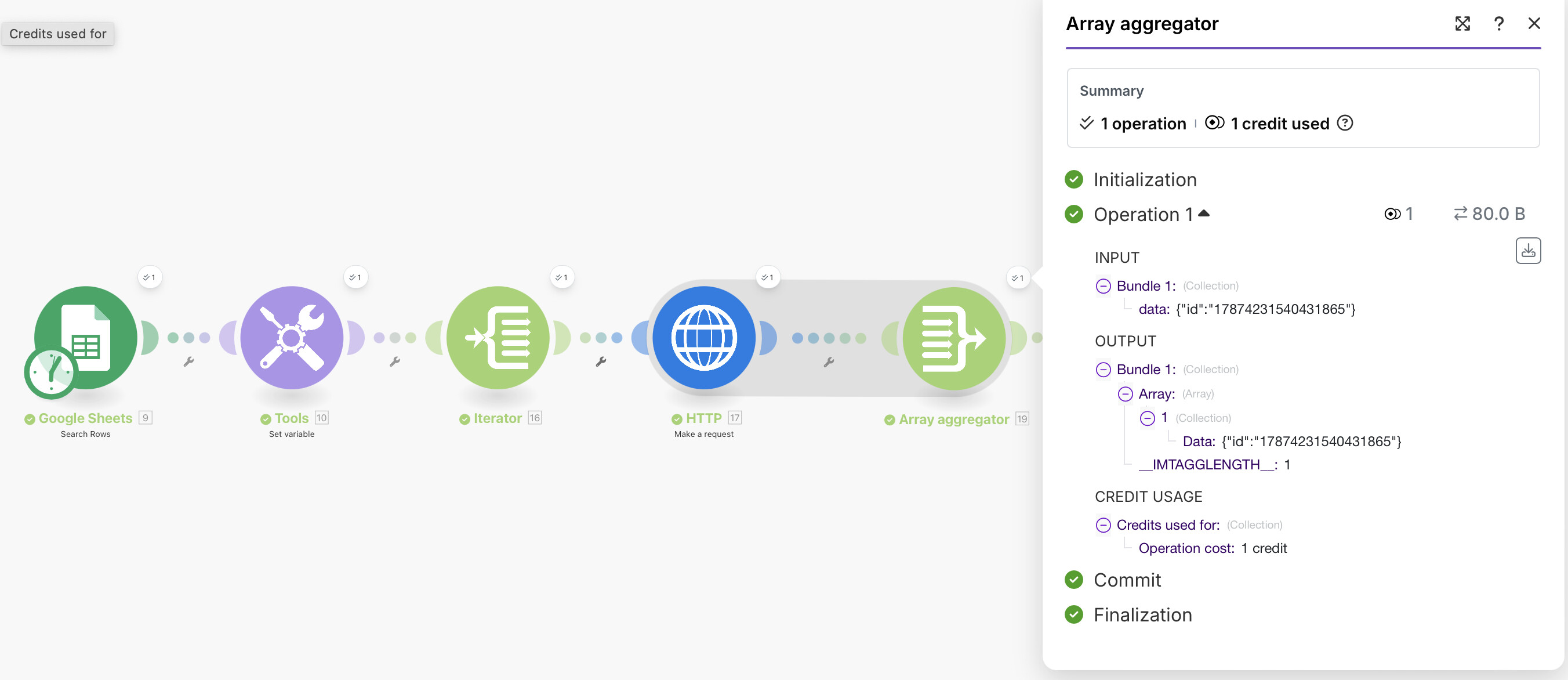Viewport: 1568px width, 680px height.
Task: Collapse the OUTPUT Bundle 1 collection
Action: point(1103,370)
